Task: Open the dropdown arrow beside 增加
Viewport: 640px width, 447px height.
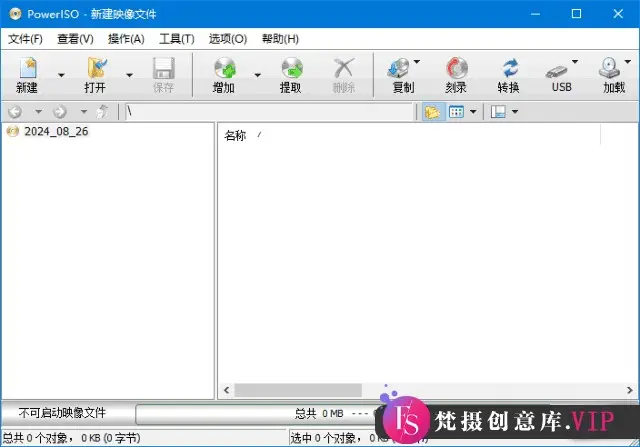Action: [258, 75]
